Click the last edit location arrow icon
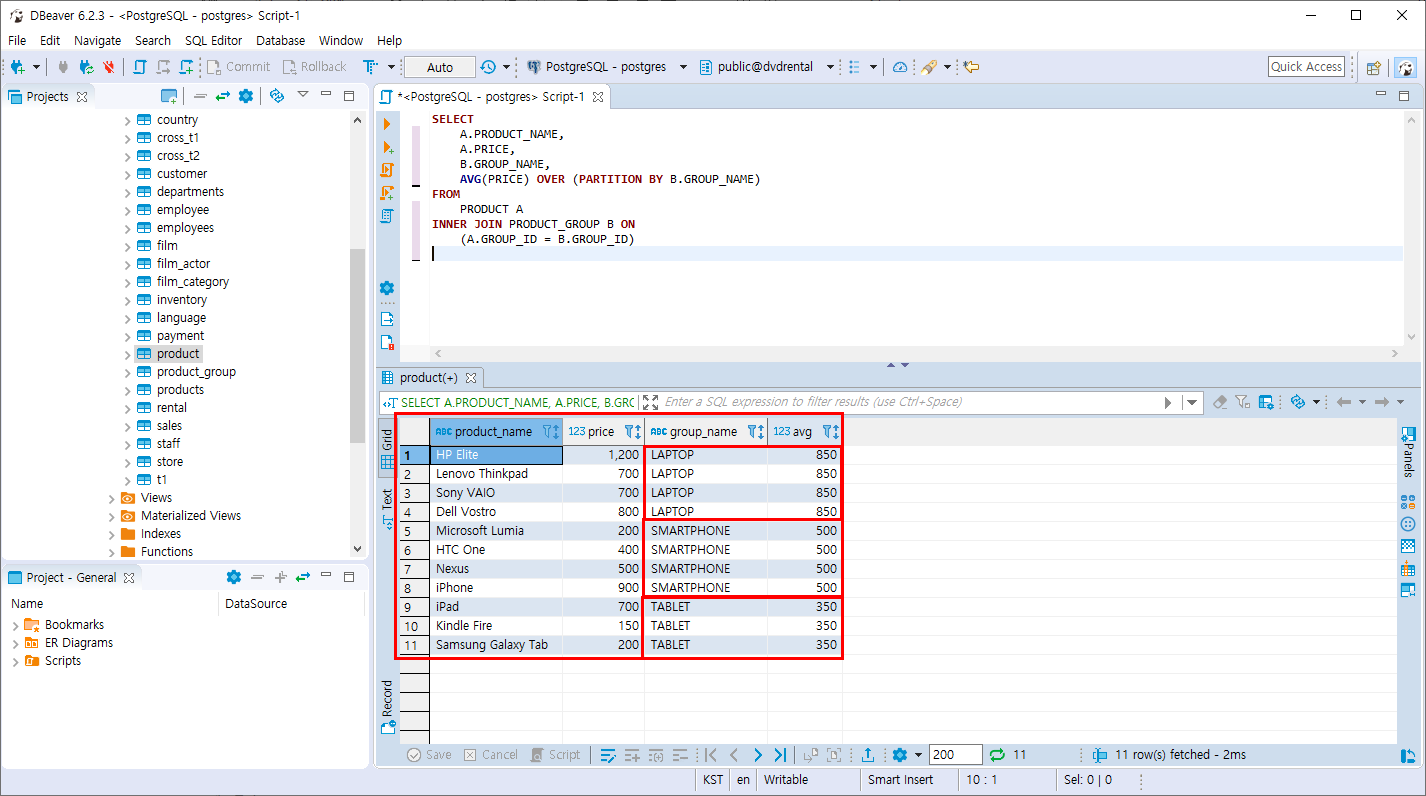The width and height of the screenshot is (1426, 796). (971, 67)
